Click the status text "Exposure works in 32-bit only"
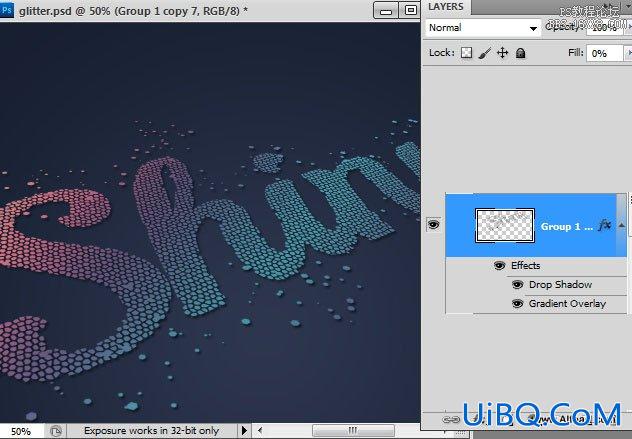The height and width of the screenshot is (439, 632). pos(151,431)
